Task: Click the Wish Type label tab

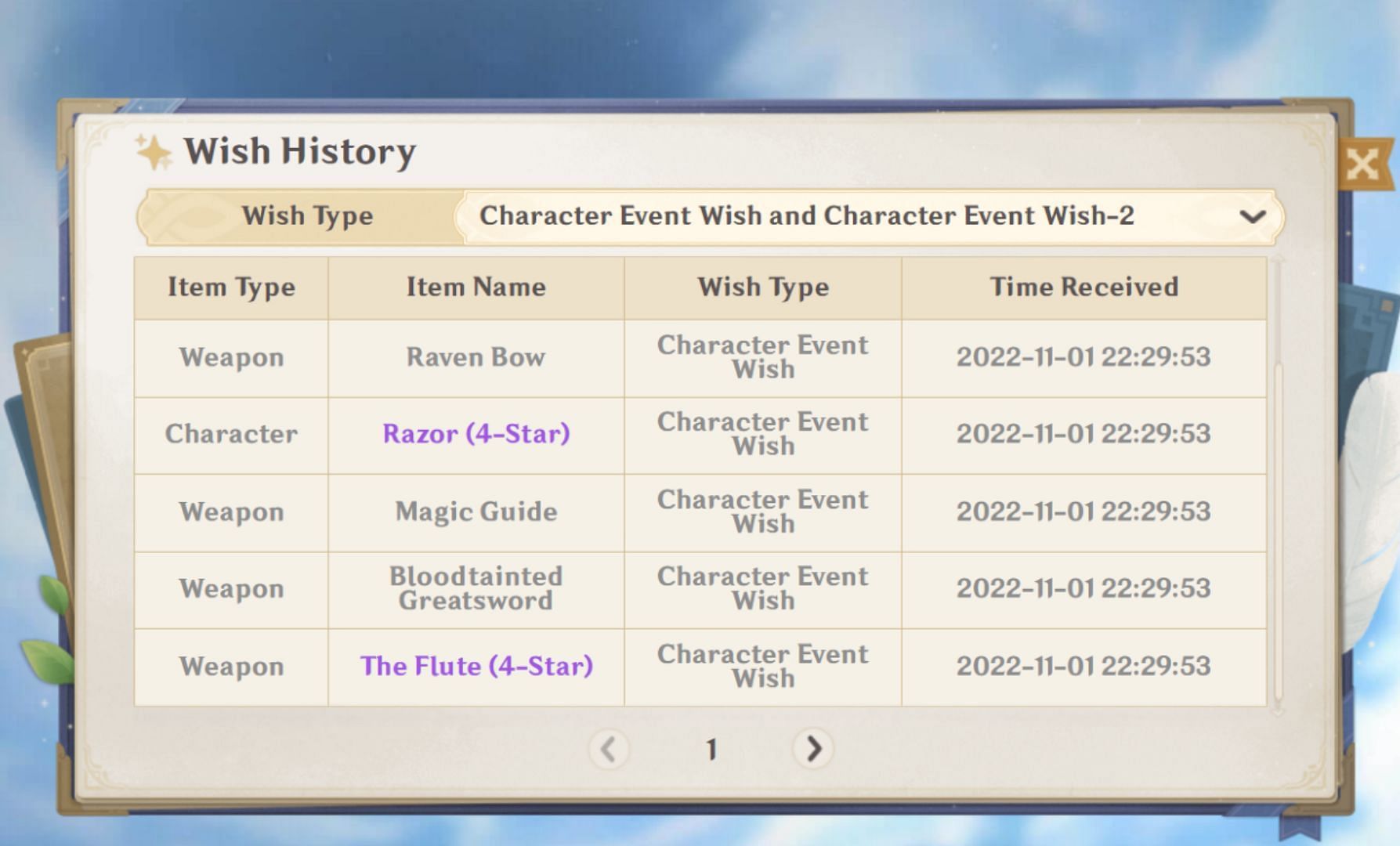Action: (306, 216)
